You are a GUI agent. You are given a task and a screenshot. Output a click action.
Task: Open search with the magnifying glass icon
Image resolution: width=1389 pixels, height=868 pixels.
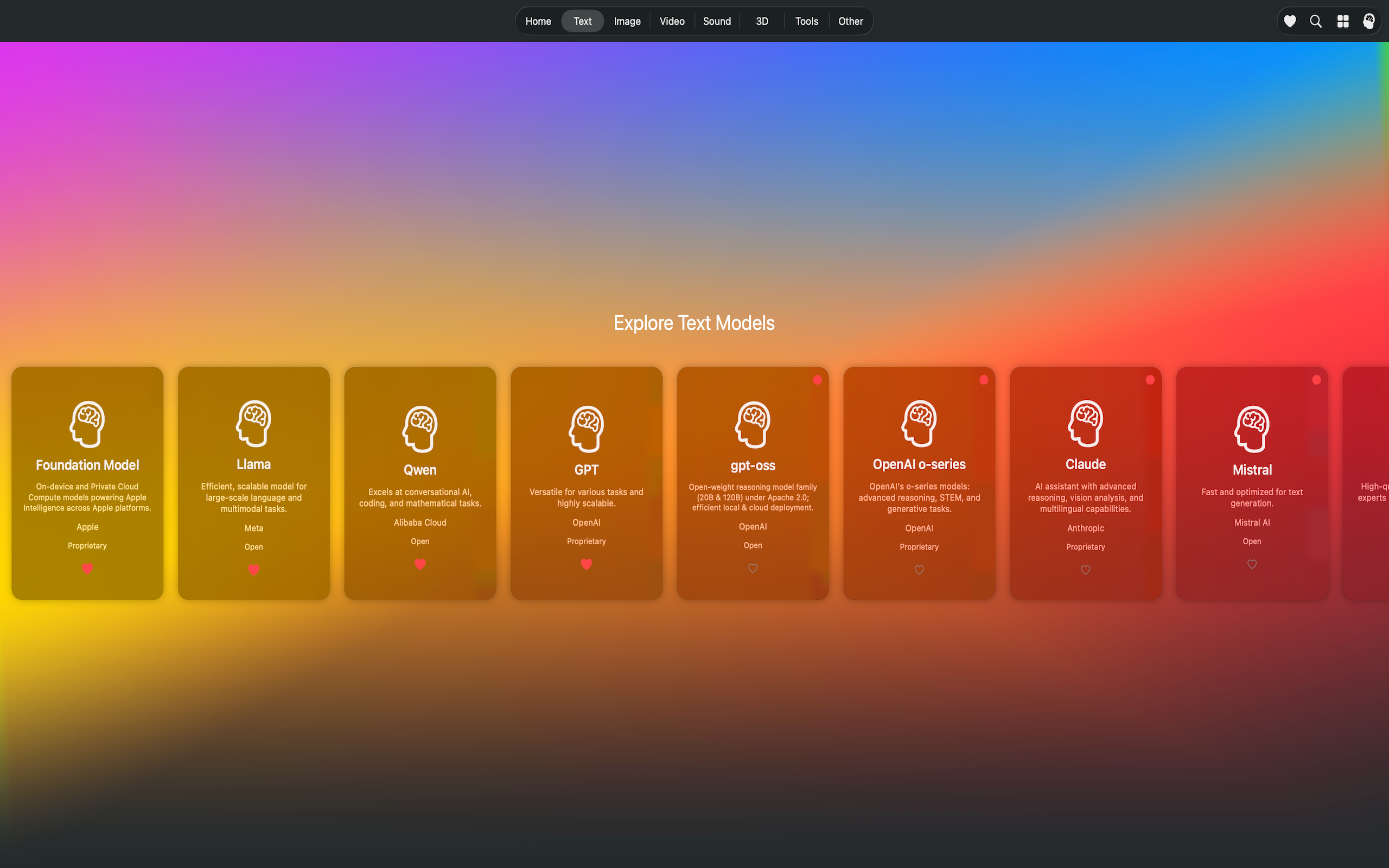[1316, 21]
